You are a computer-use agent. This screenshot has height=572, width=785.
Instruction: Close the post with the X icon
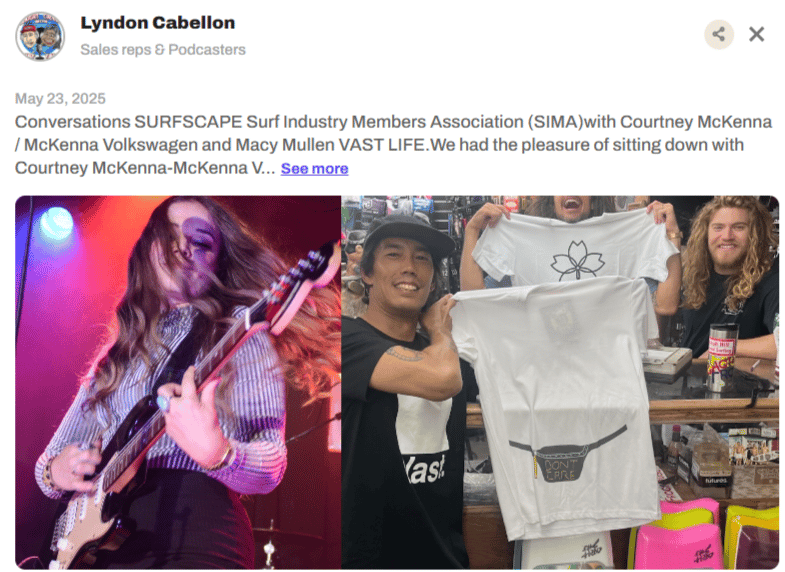[x=756, y=35]
